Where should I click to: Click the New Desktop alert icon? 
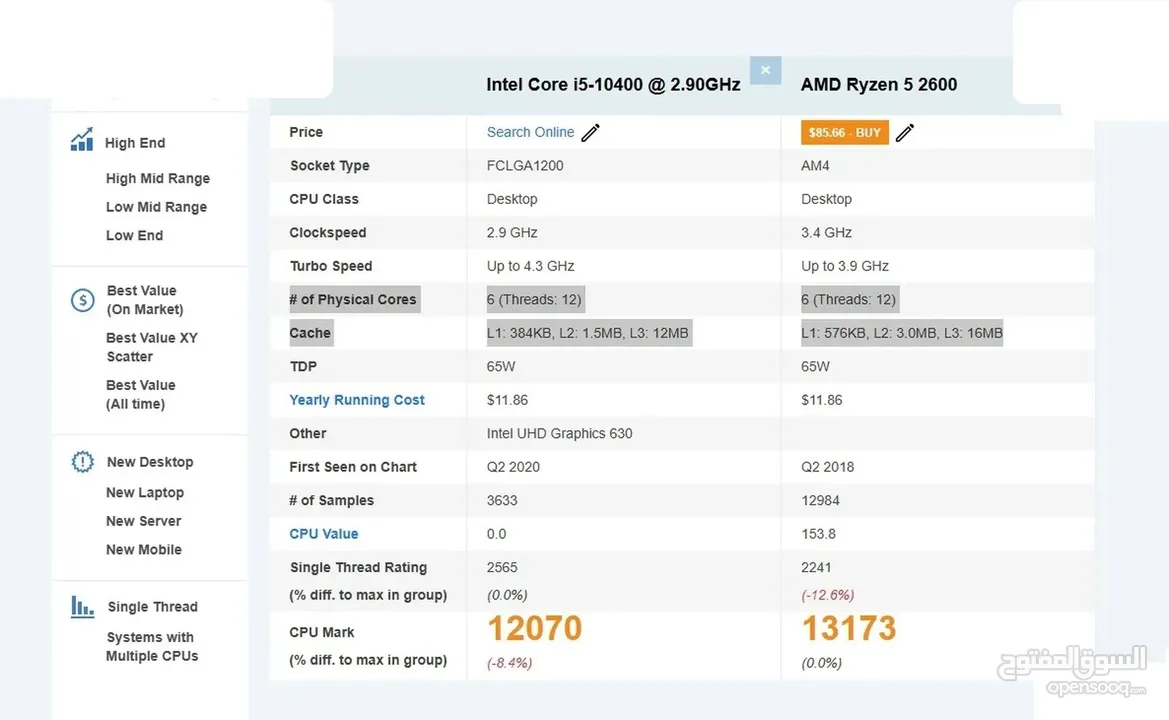click(x=82, y=462)
